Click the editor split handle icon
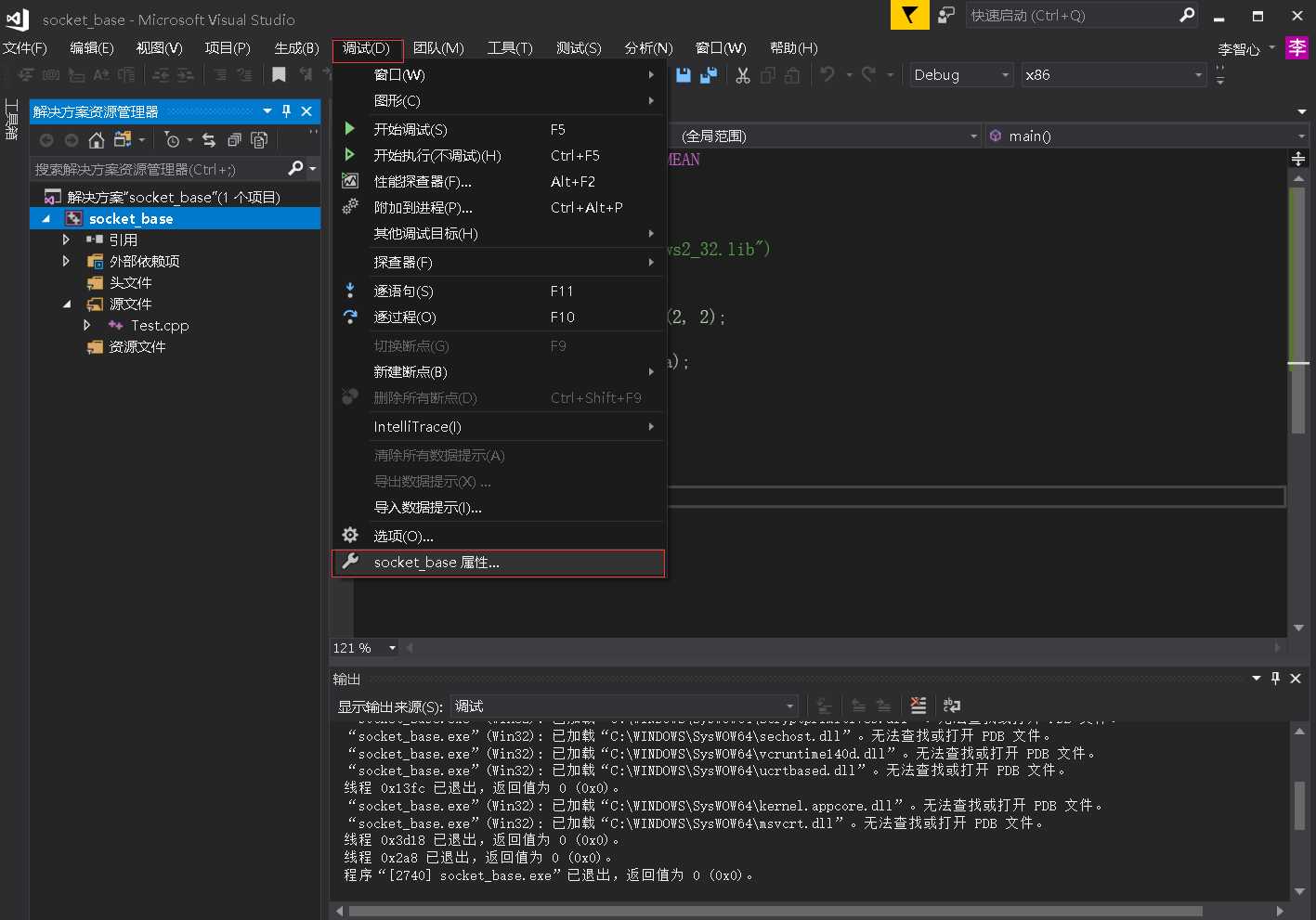Viewport: 1316px width, 920px height. 1298,160
